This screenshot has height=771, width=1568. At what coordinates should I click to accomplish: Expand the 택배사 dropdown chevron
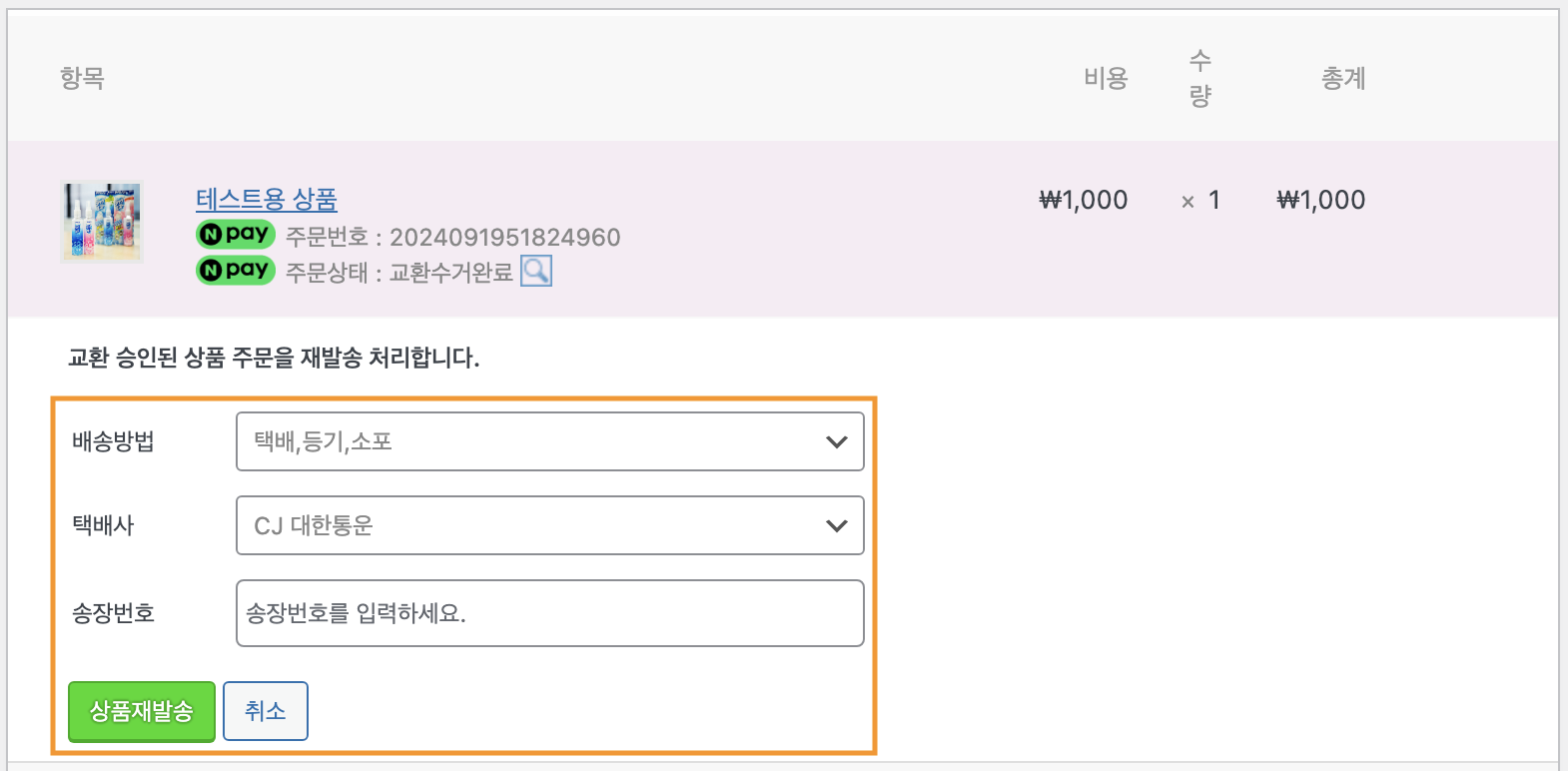(x=837, y=525)
